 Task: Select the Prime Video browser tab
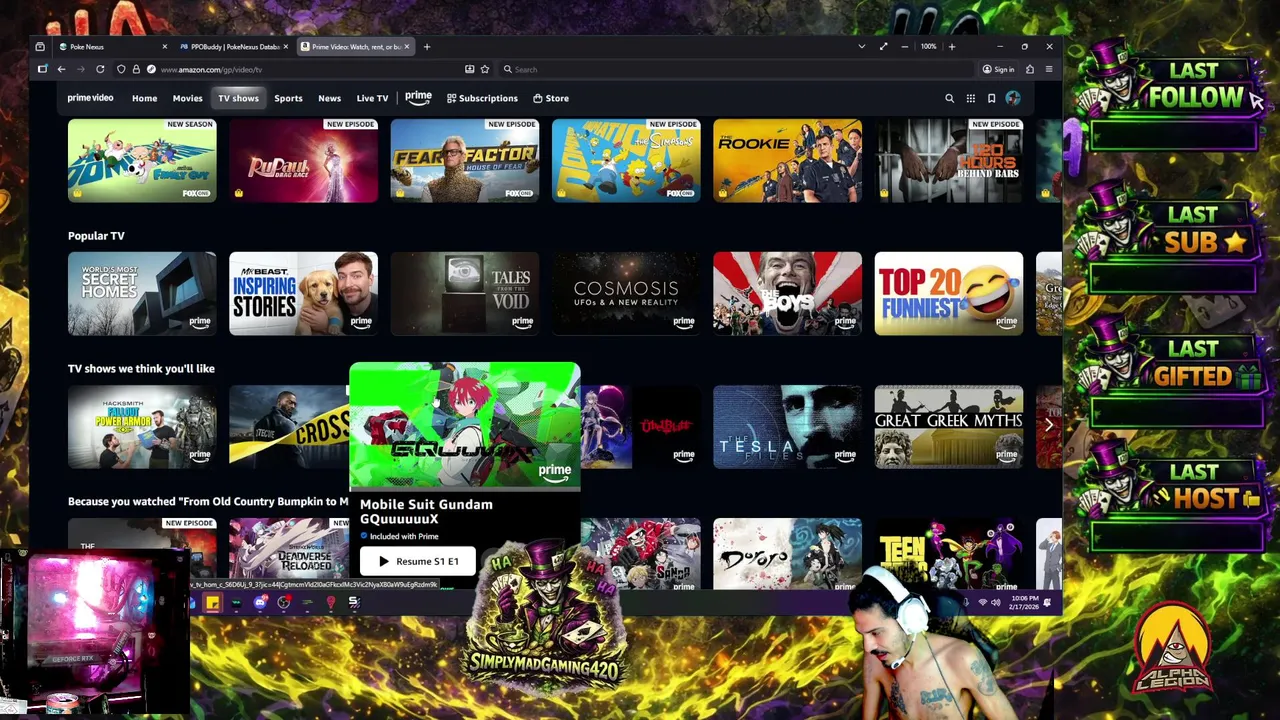click(x=355, y=47)
